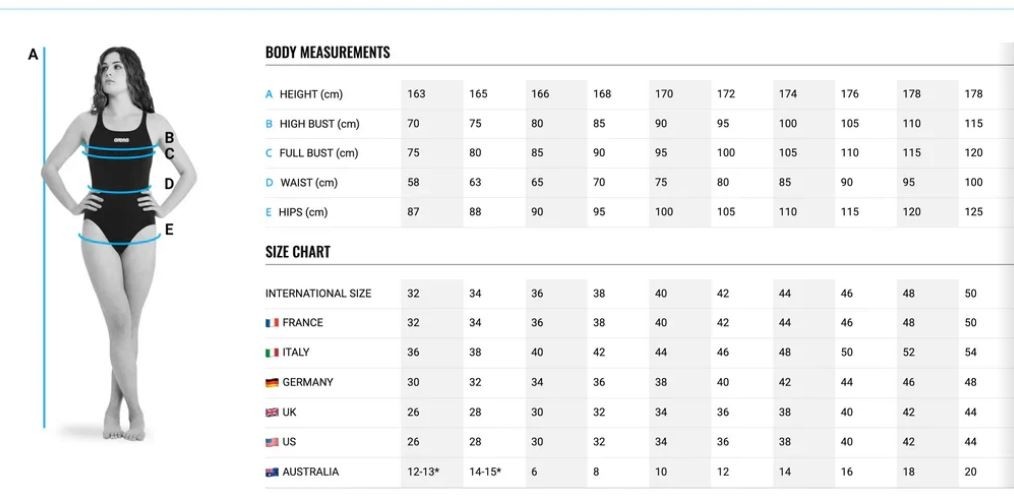Click the hips value 125 cell
Image resolution: width=1014 pixels, height=497 pixels.
(973, 212)
